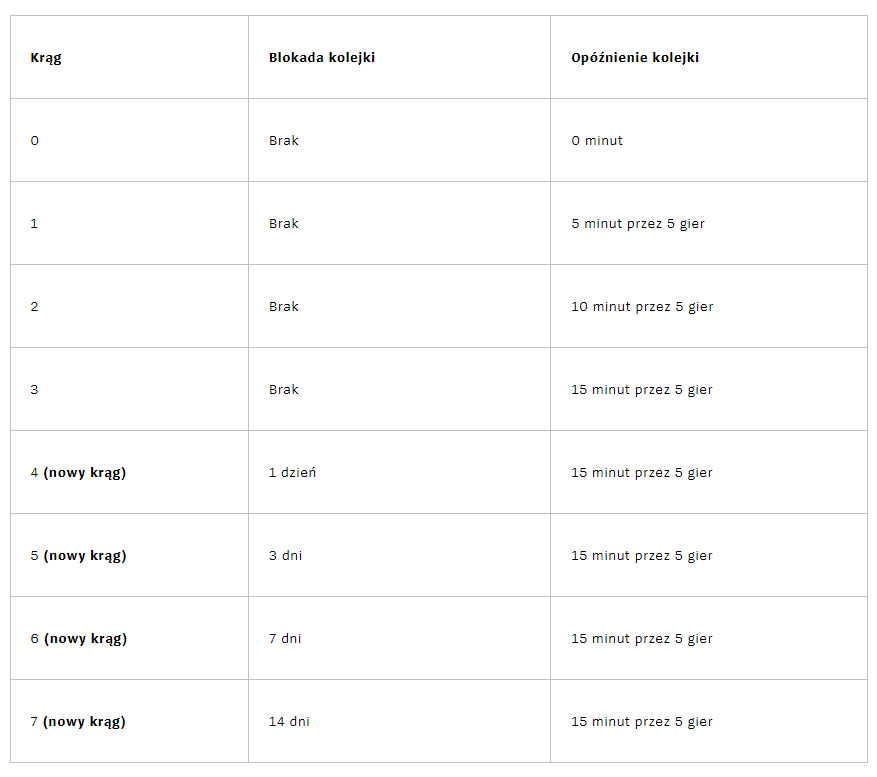Viewport: 877px width, 777px height.
Task: Click the "7 (nowy krąg)" tier cell
Action: point(78,722)
